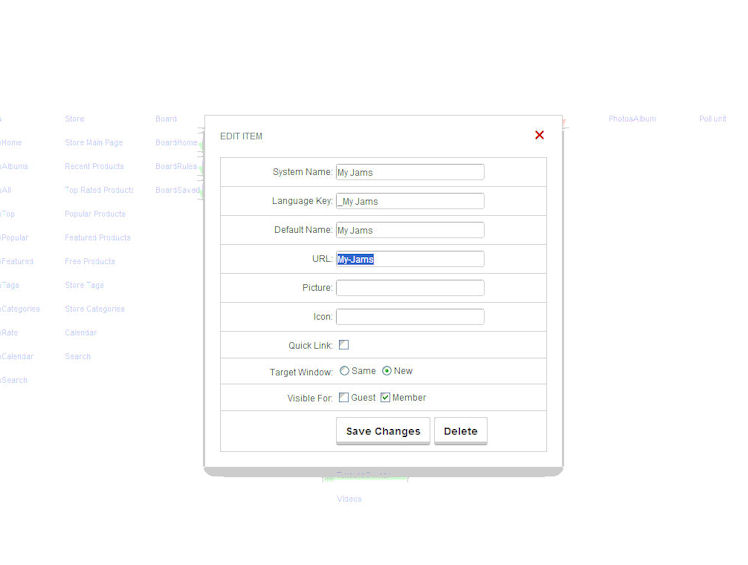Uncheck the Member visibility box
Viewport: 748px width, 565px height.
[x=385, y=398]
